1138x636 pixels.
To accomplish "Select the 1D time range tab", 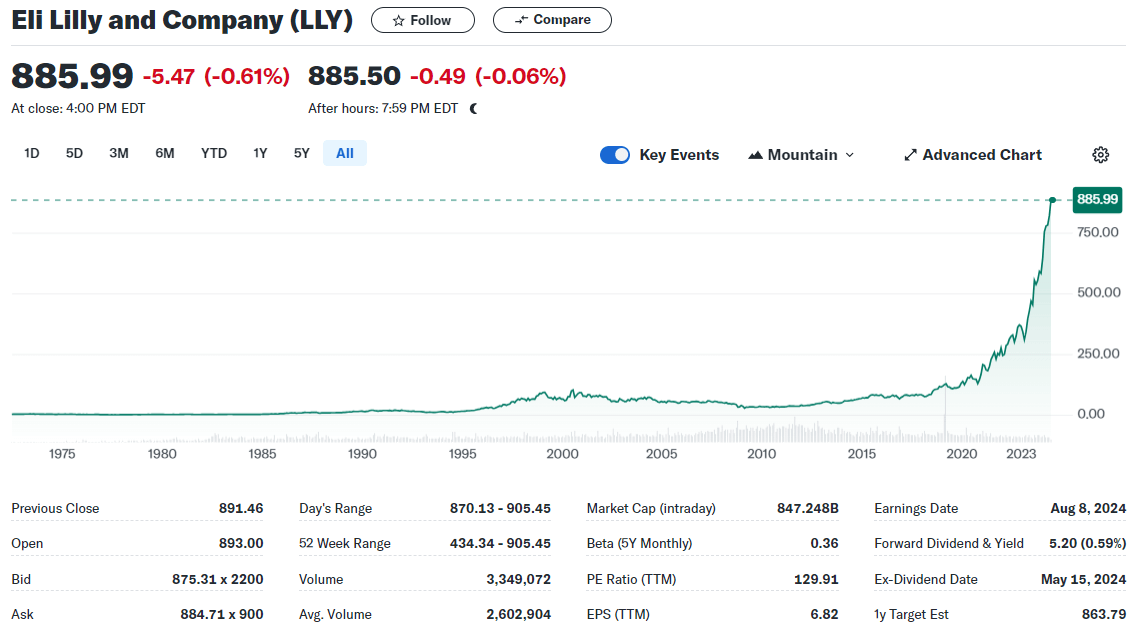I will pyautogui.click(x=31, y=153).
